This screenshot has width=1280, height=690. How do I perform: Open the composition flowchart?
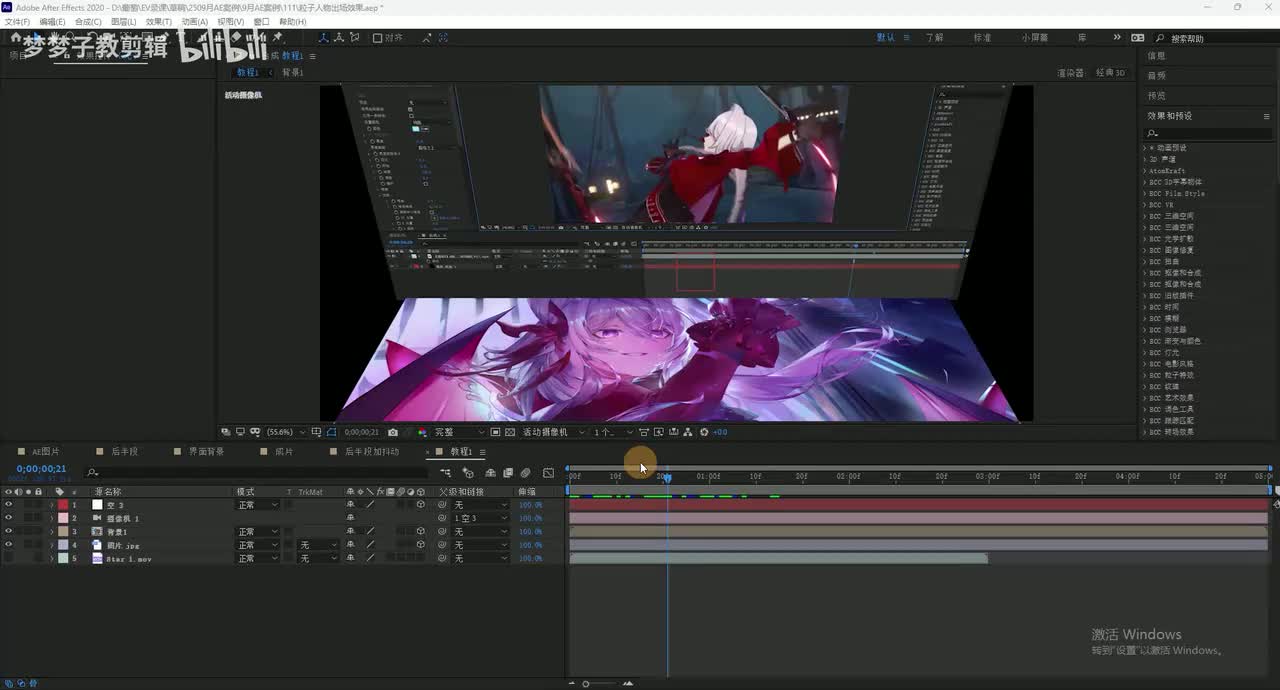click(x=689, y=432)
